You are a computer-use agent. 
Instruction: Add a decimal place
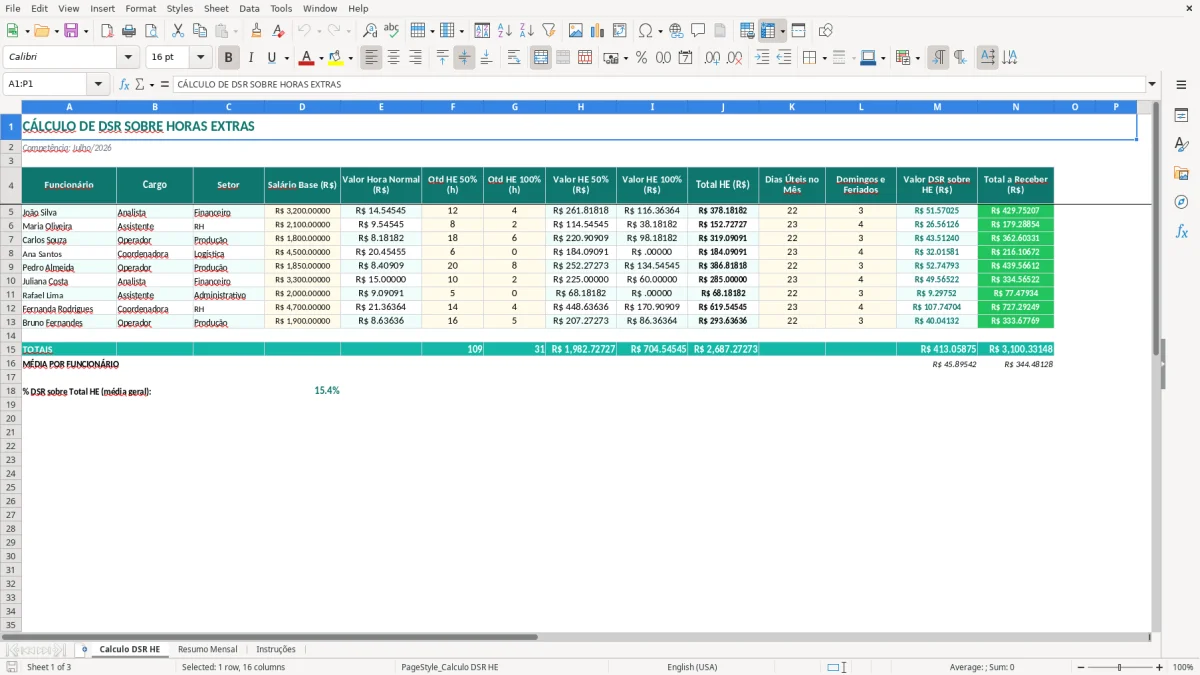point(712,58)
